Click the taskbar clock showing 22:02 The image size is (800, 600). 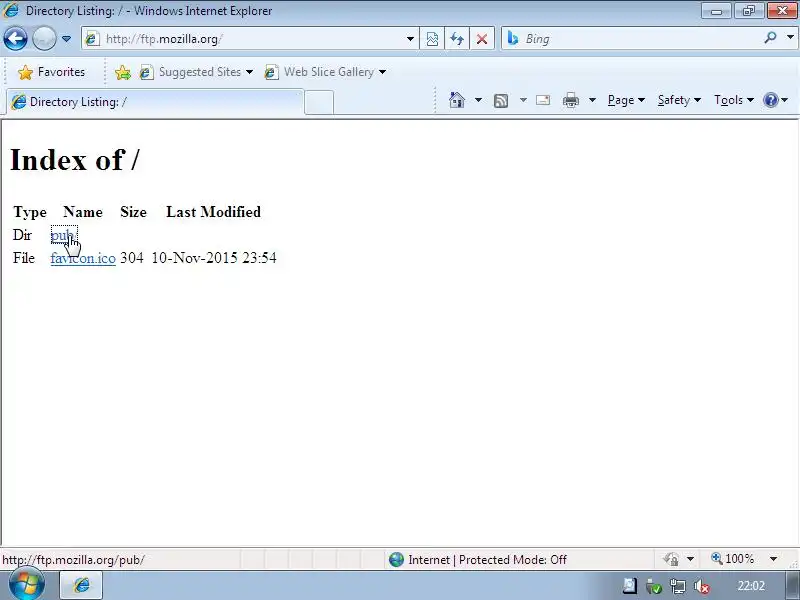point(751,586)
